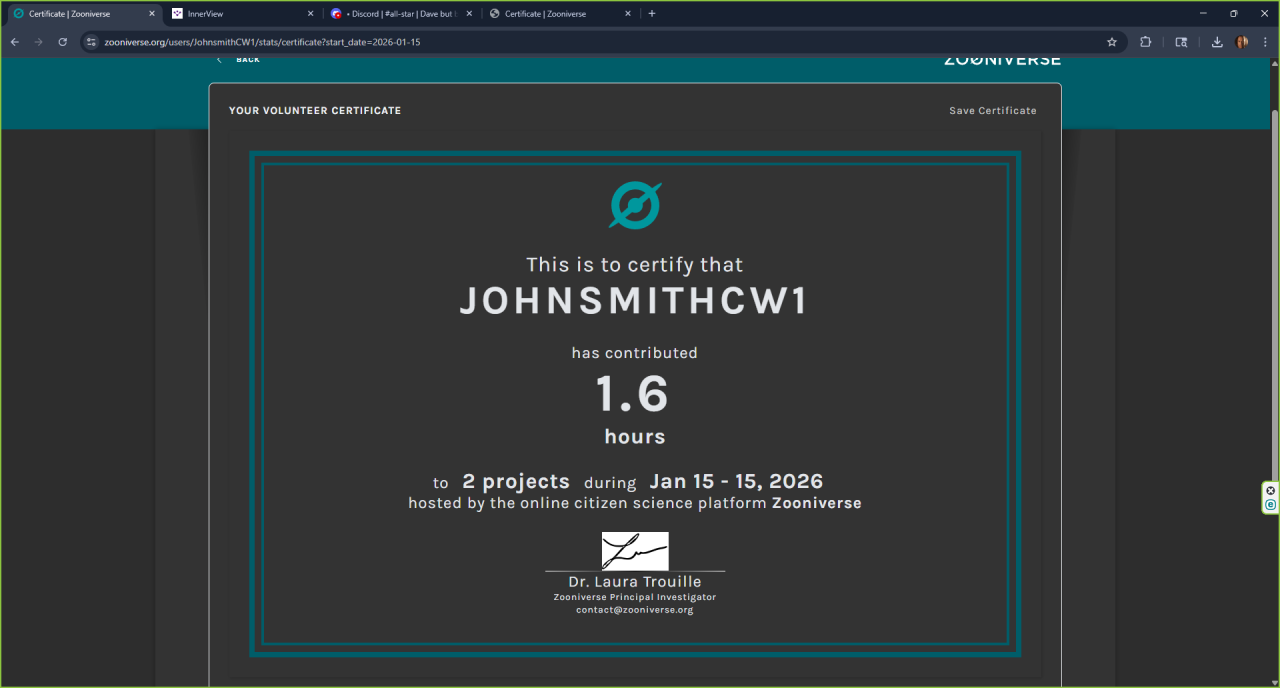1280x688 pixels.
Task: Click the browser back arrow
Action: [14, 42]
